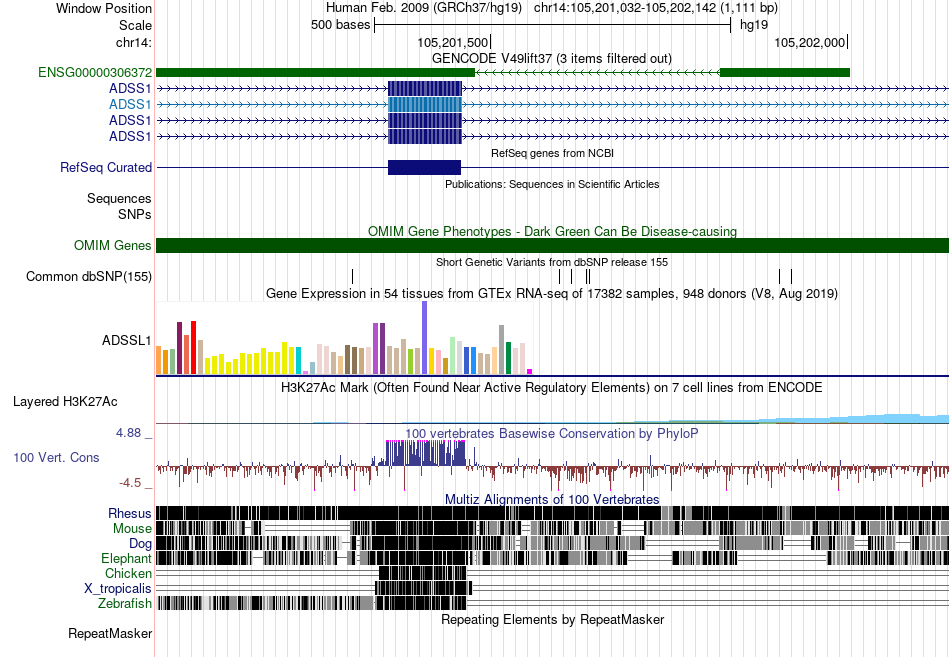The image size is (950, 657).
Task: Click 'Repeating Elements by RepeatMasker' title
Action: point(553,620)
